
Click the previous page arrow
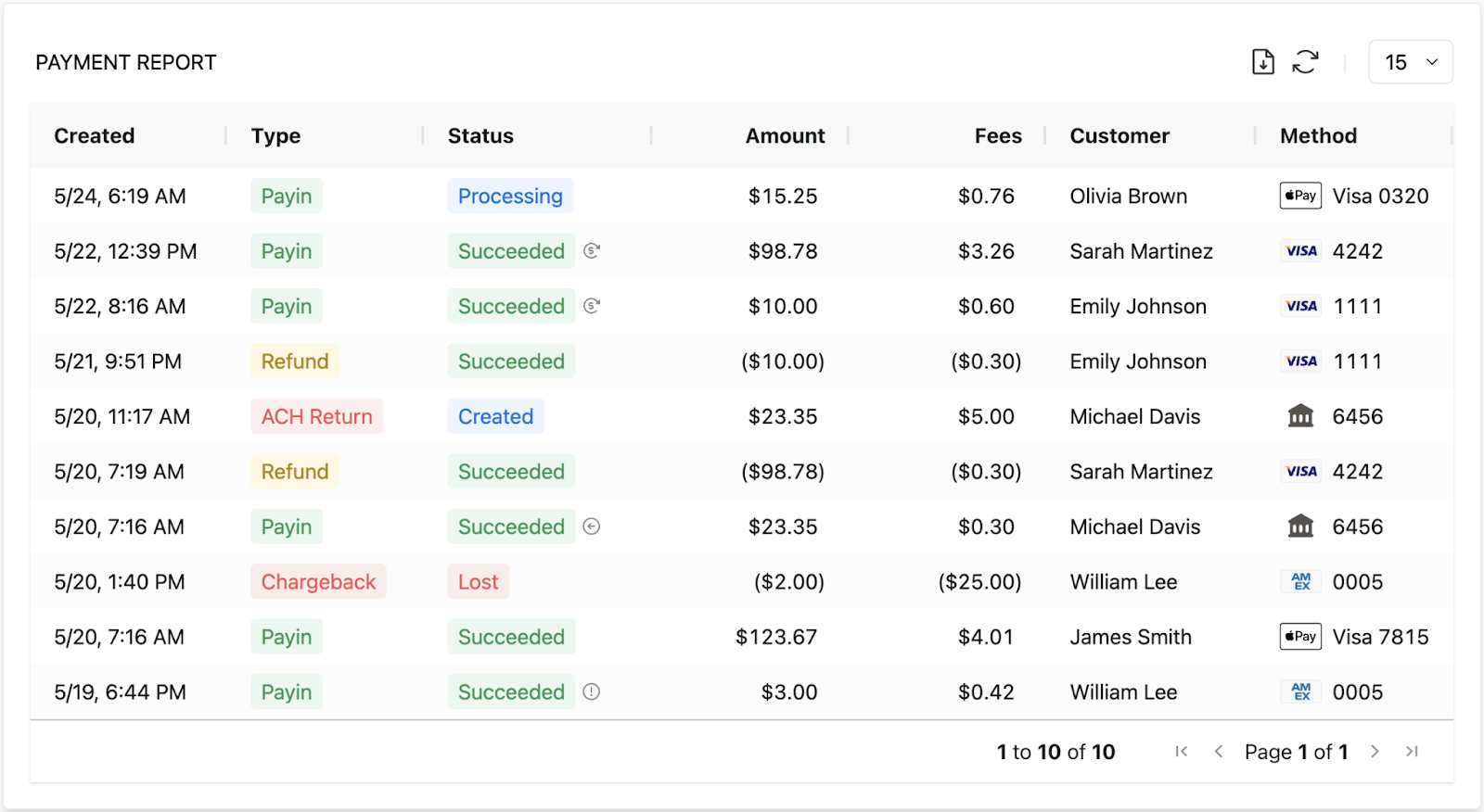[x=1219, y=752]
